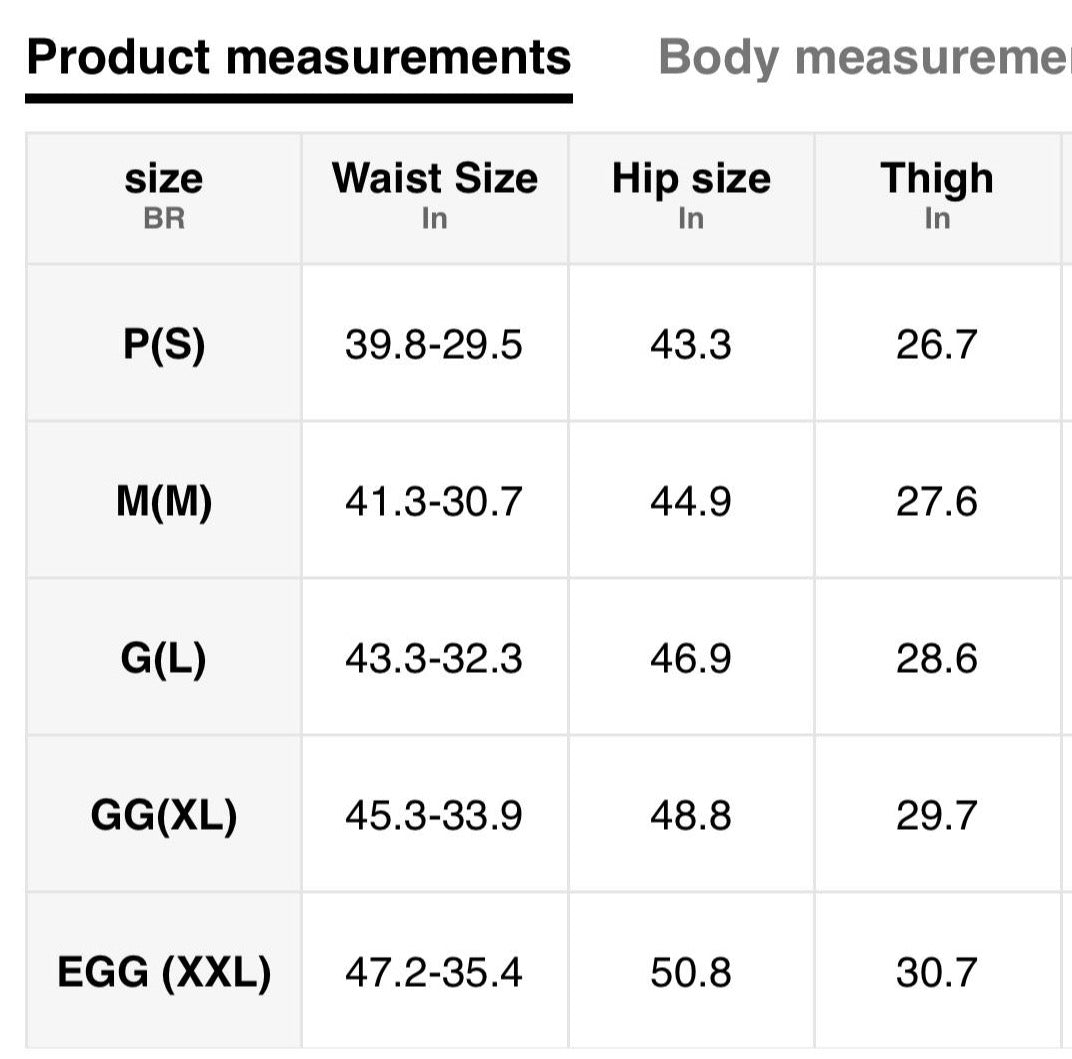
Task: Click the M(M) size row label
Action: pos(164,501)
